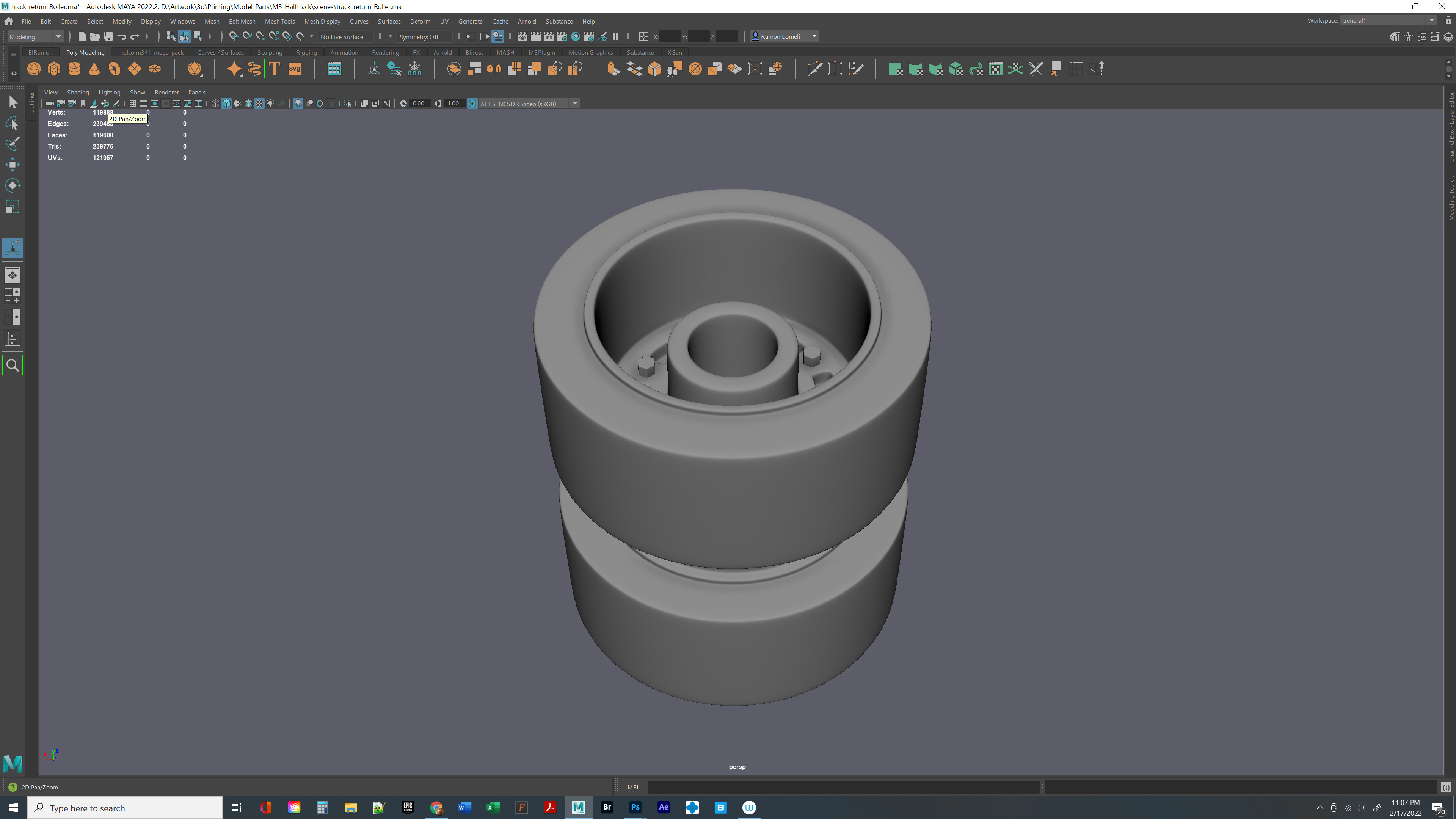The width and height of the screenshot is (1456, 819).
Task: Select the Rotate tool in toolbox
Action: [x=13, y=185]
